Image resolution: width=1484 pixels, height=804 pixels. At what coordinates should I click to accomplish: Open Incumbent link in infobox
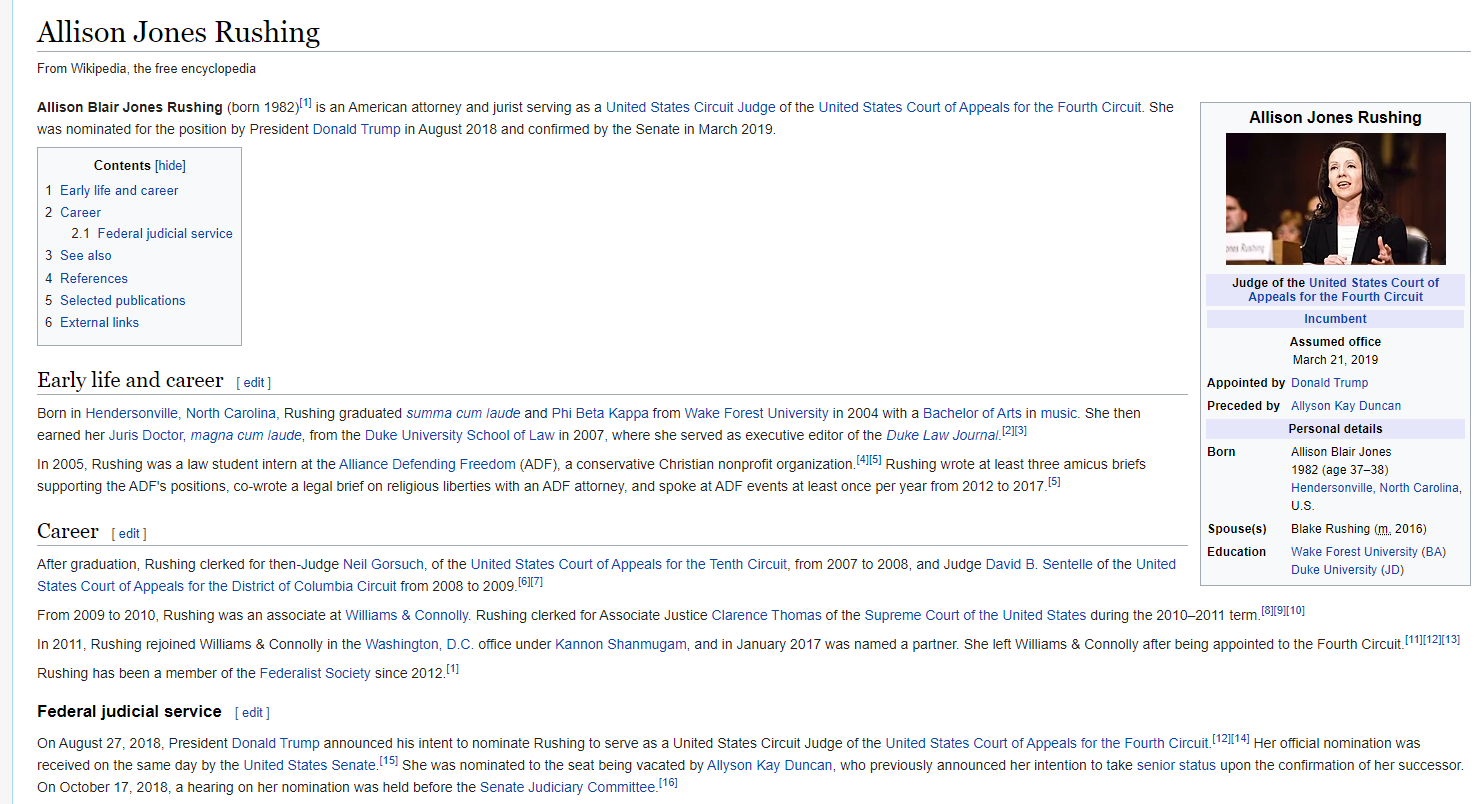(x=1335, y=319)
